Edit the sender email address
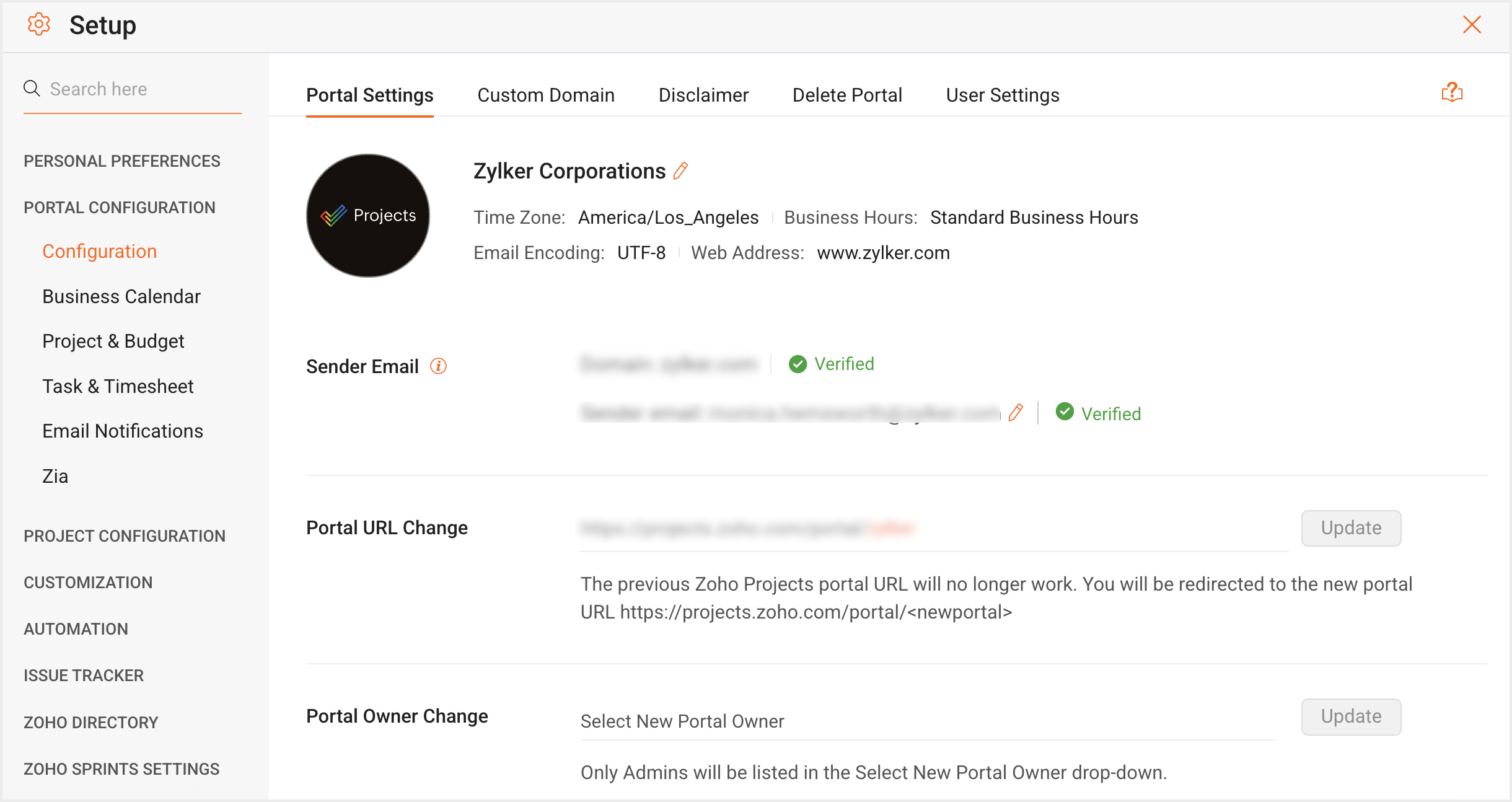 [x=1015, y=413]
